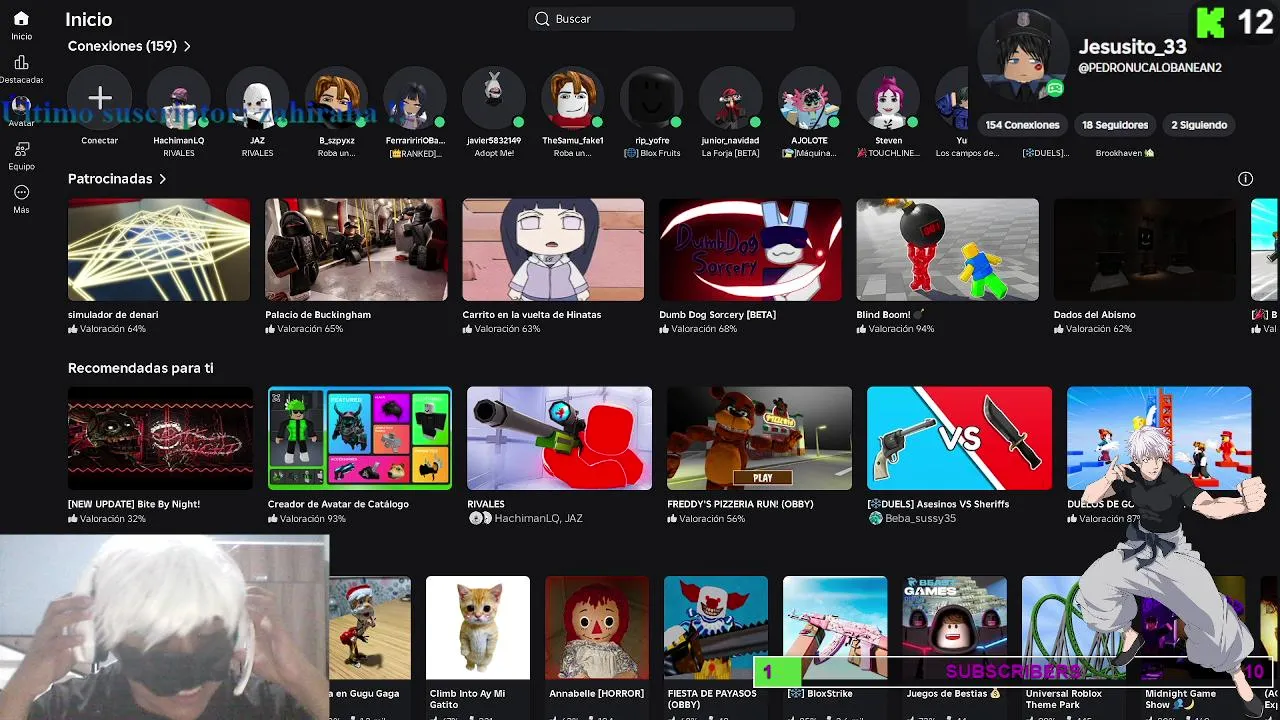Click the Universal Roblox Theme Park title
This screenshot has height=720, width=1280.
coord(1063,698)
